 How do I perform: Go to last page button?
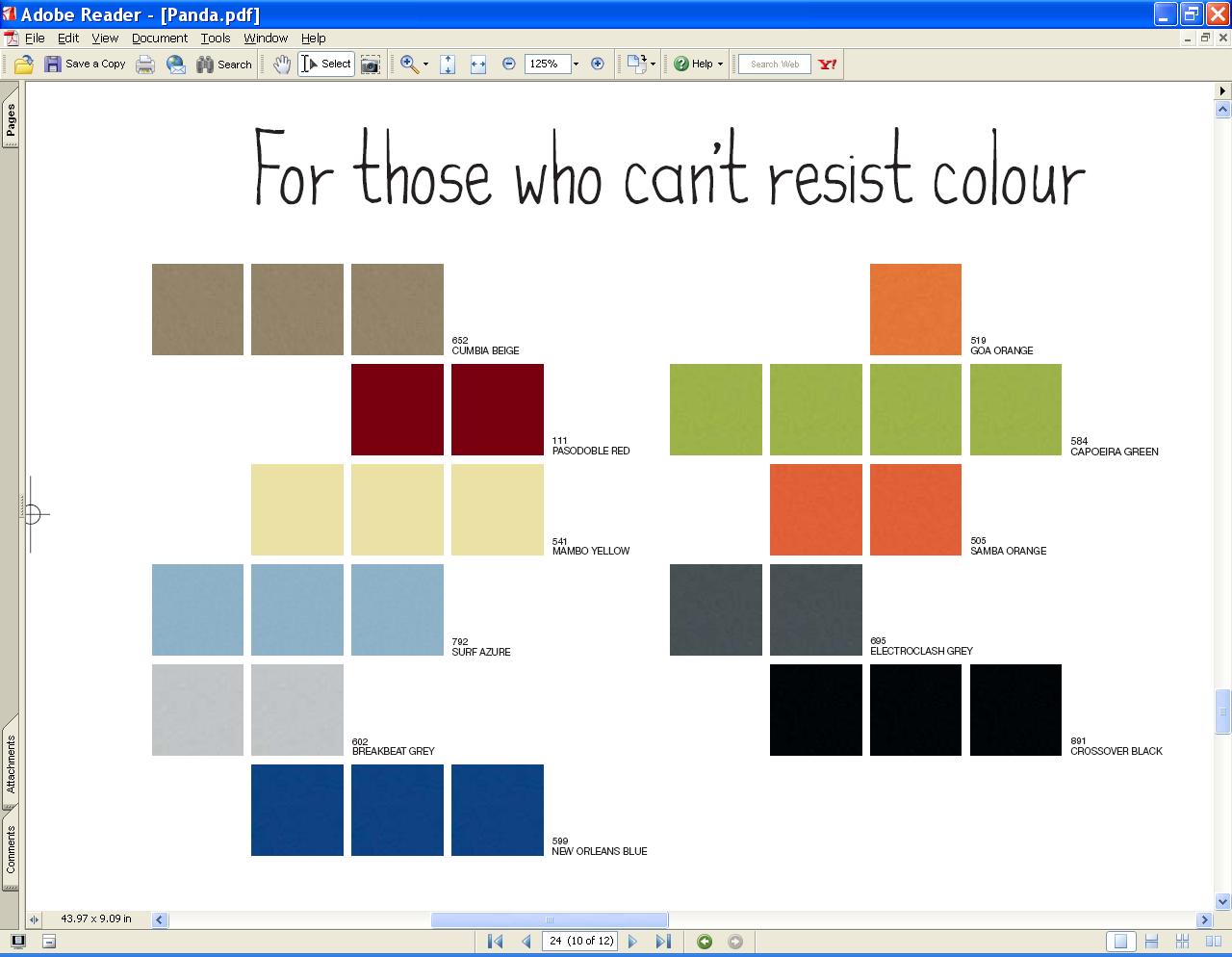(x=663, y=942)
